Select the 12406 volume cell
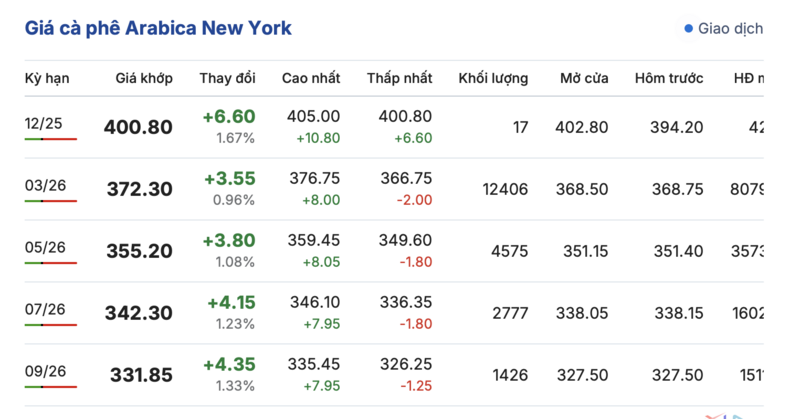The height and width of the screenshot is (419, 800). [x=504, y=189]
